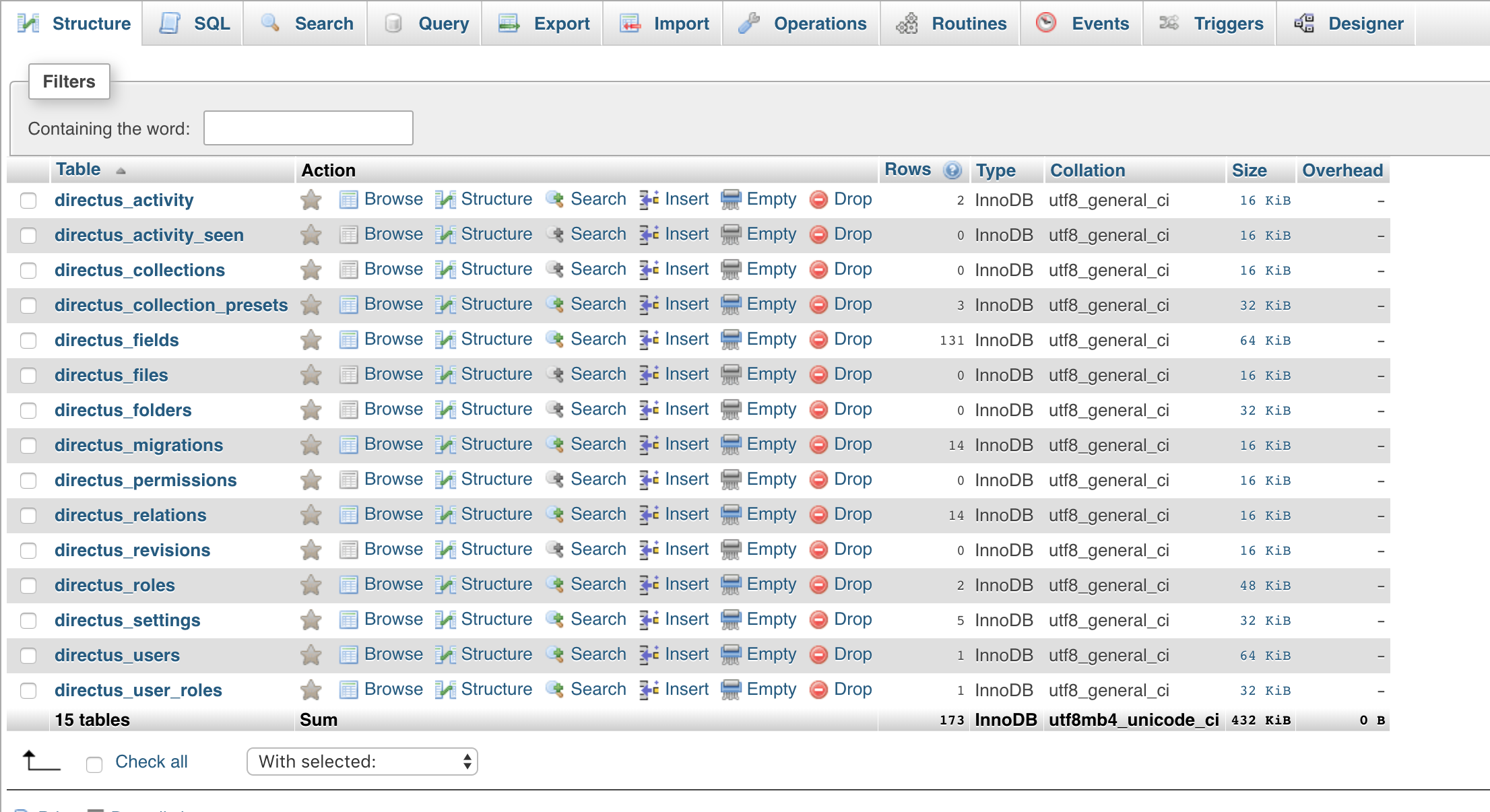Open the directus_collection_presets table link
This screenshot has height=812, width=1490.
pos(171,305)
